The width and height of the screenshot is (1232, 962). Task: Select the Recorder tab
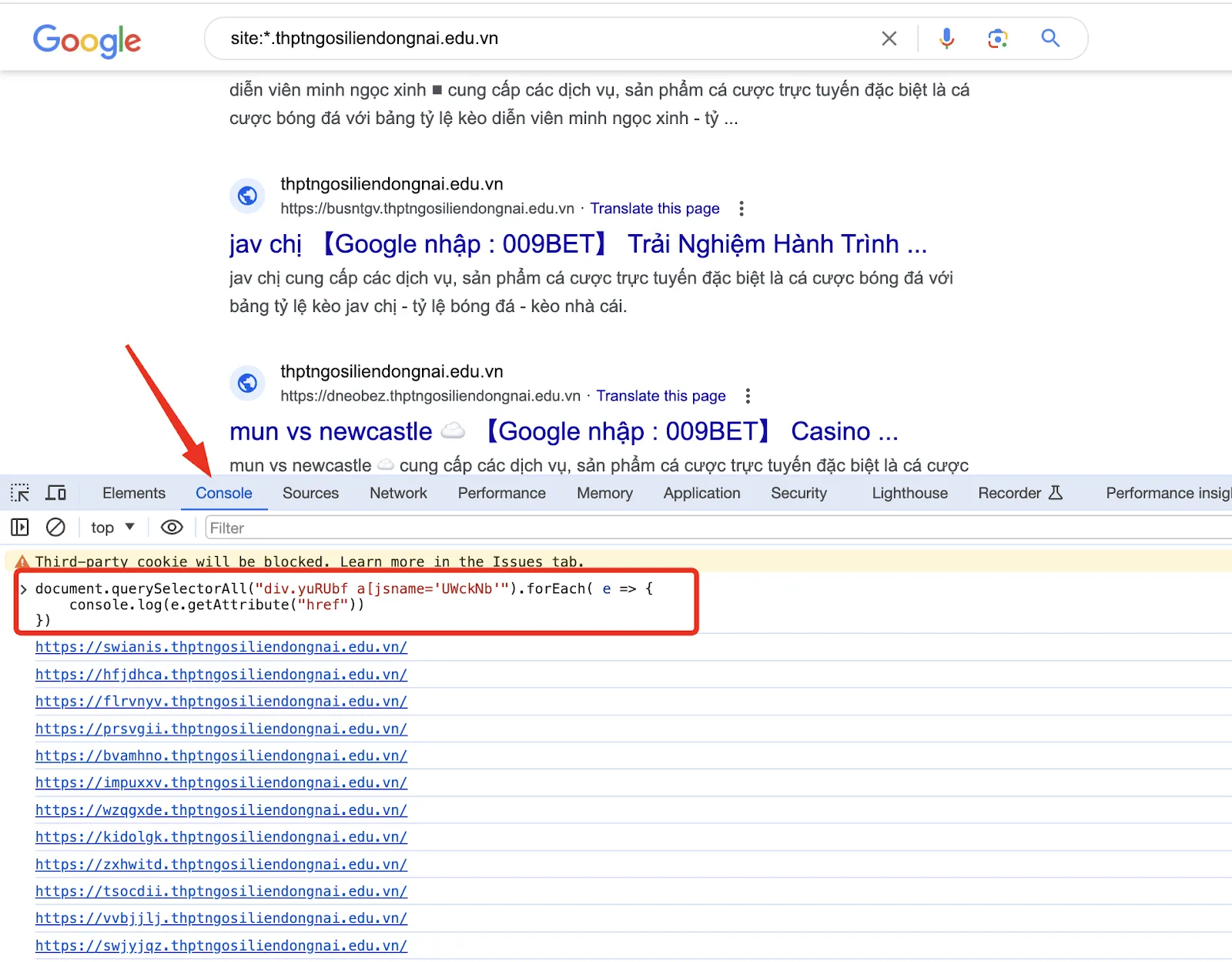[1020, 493]
